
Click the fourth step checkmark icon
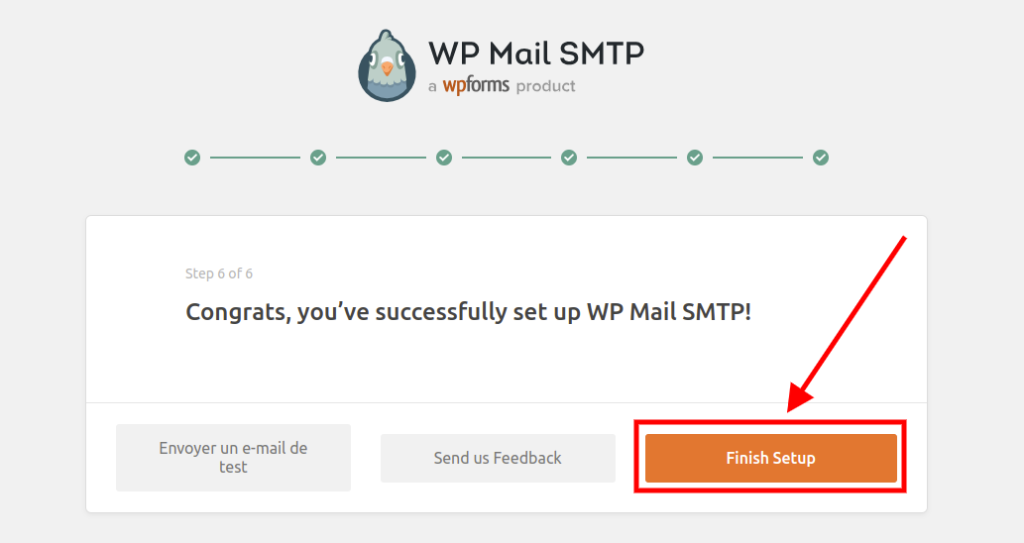[569, 157]
